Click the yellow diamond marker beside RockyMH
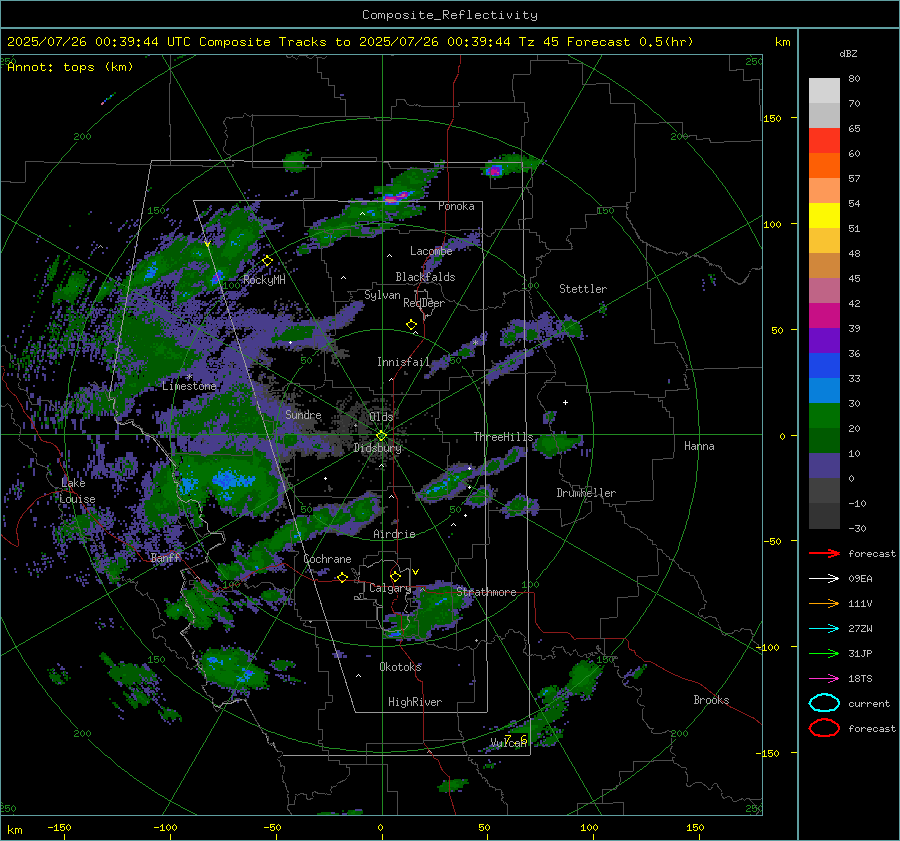This screenshot has width=900, height=841. [267, 261]
